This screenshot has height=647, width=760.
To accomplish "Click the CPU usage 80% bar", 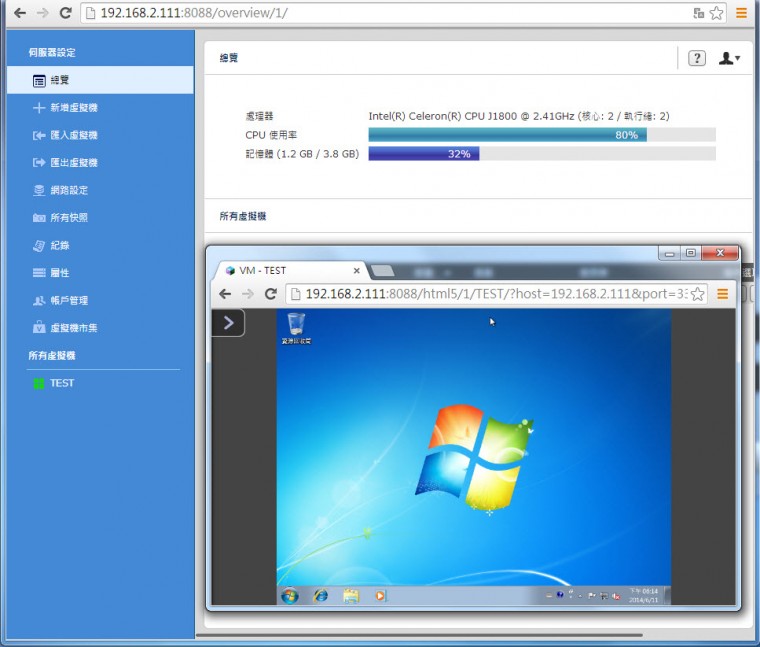I will click(507, 135).
